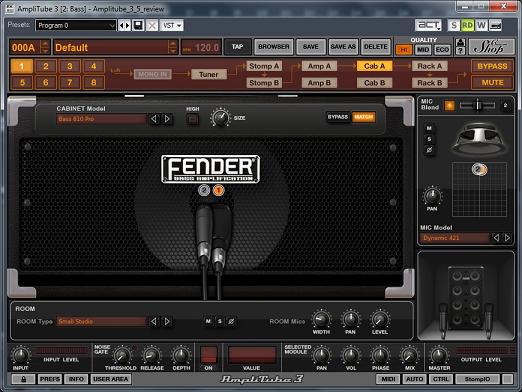The width and height of the screenshot is (522, 392).
Task: Open the PREFS button
Action: coord(50,379)
